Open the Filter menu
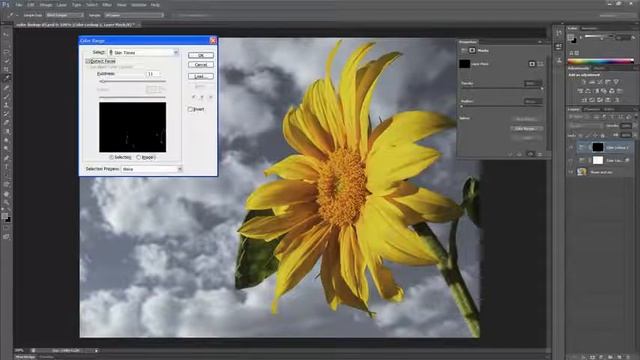This screenshot has height=360, width=640. pyautogui.click(x=107, y=5)
